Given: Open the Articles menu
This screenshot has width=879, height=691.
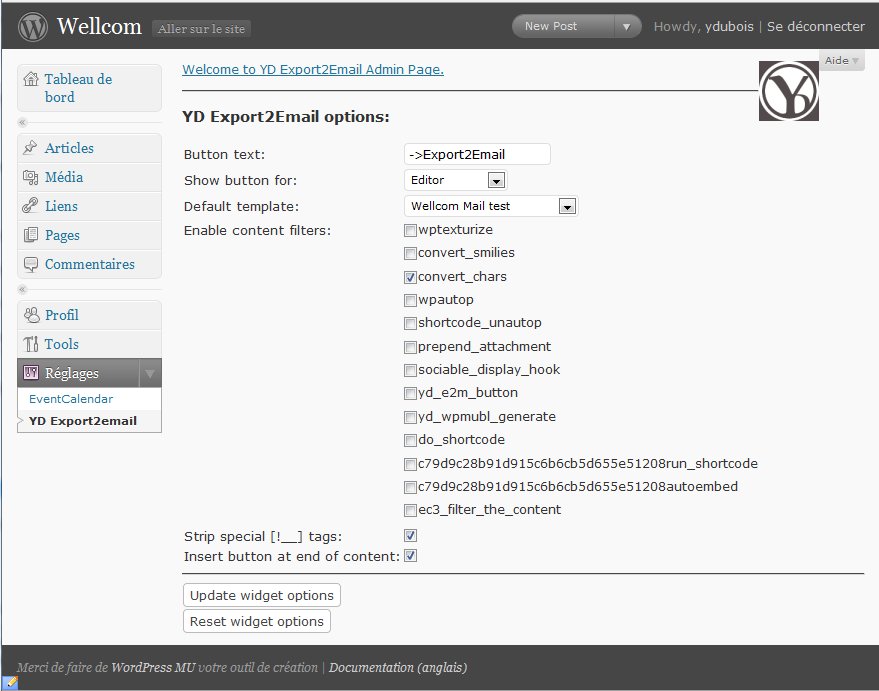Looking at the screenshot, I should coord(69,148).
